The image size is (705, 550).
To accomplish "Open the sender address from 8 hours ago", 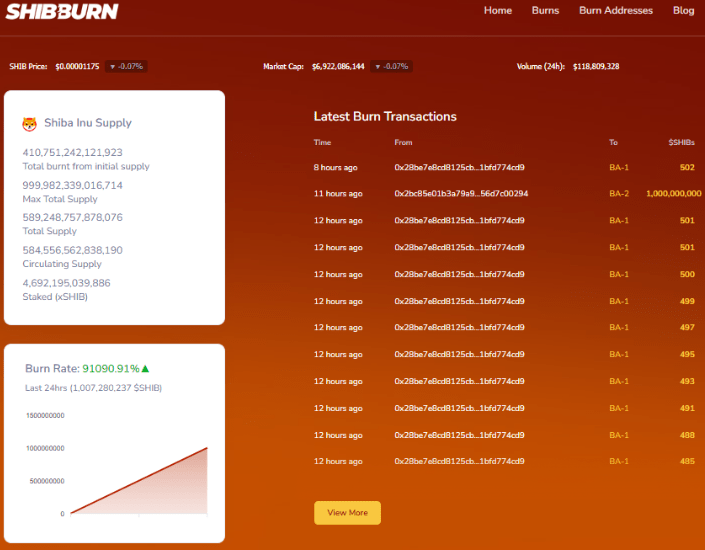I will click(459, 167).
